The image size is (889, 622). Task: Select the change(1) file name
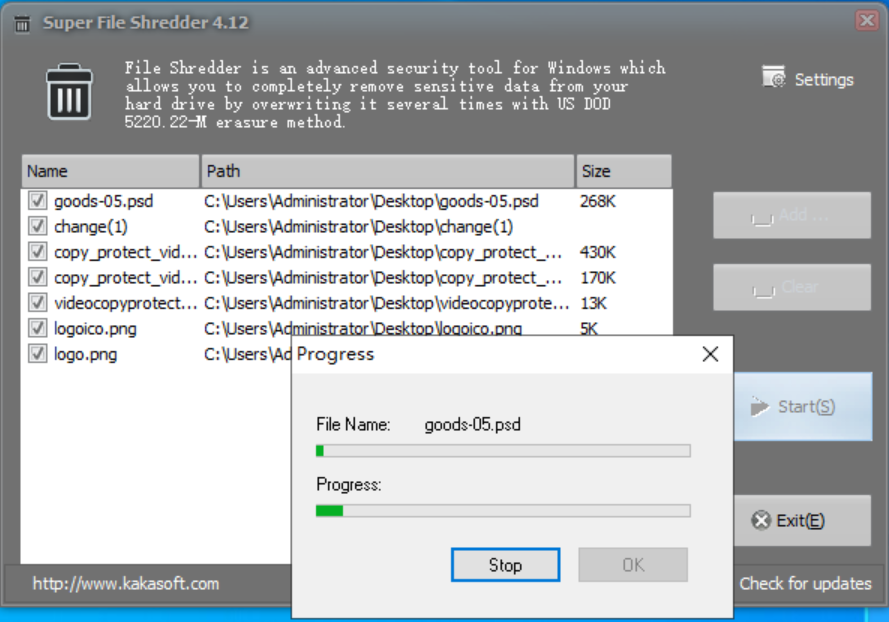click(x=91, y=227)
